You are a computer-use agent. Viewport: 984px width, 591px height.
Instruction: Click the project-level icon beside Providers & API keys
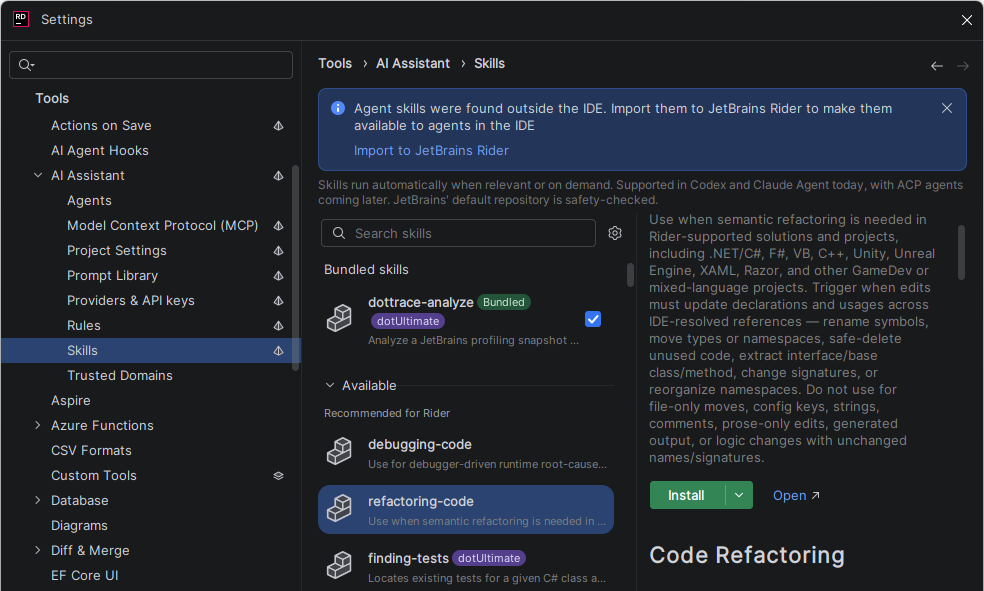click(279, 301)
